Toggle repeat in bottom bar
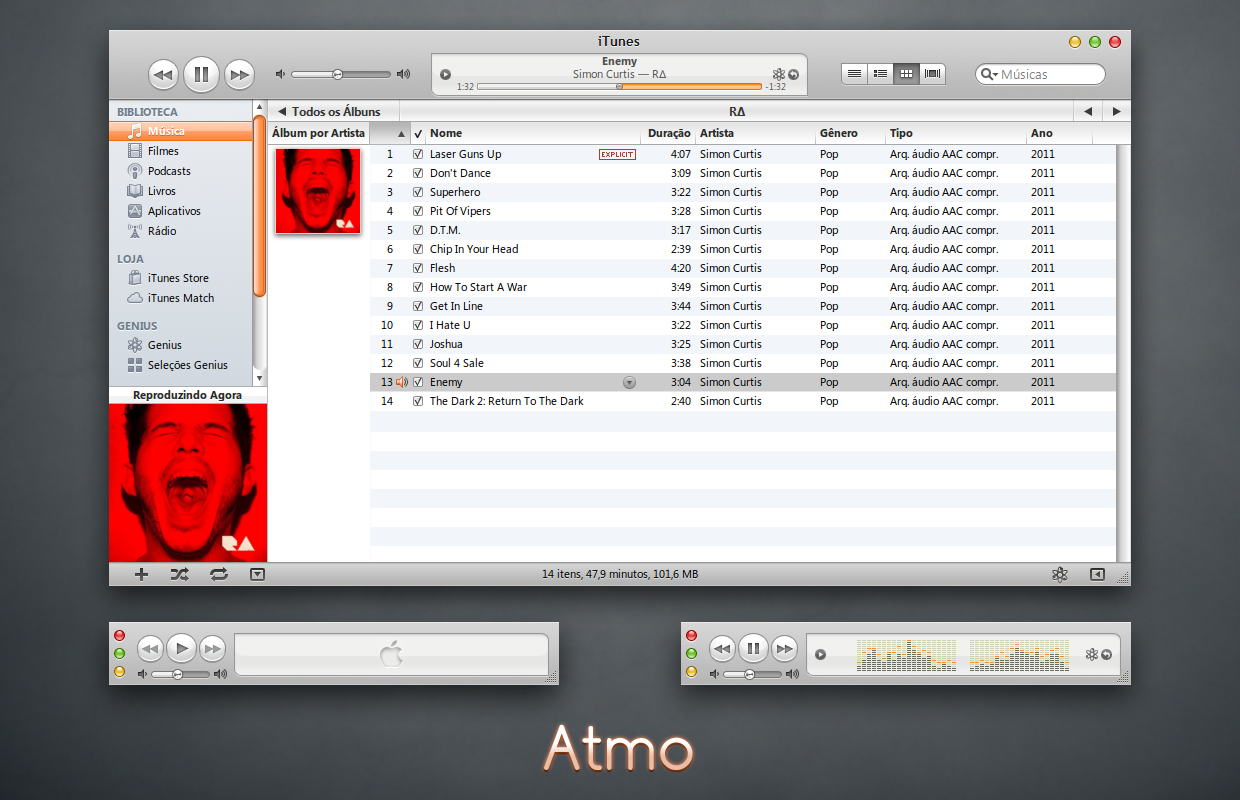 pos(219,574)
